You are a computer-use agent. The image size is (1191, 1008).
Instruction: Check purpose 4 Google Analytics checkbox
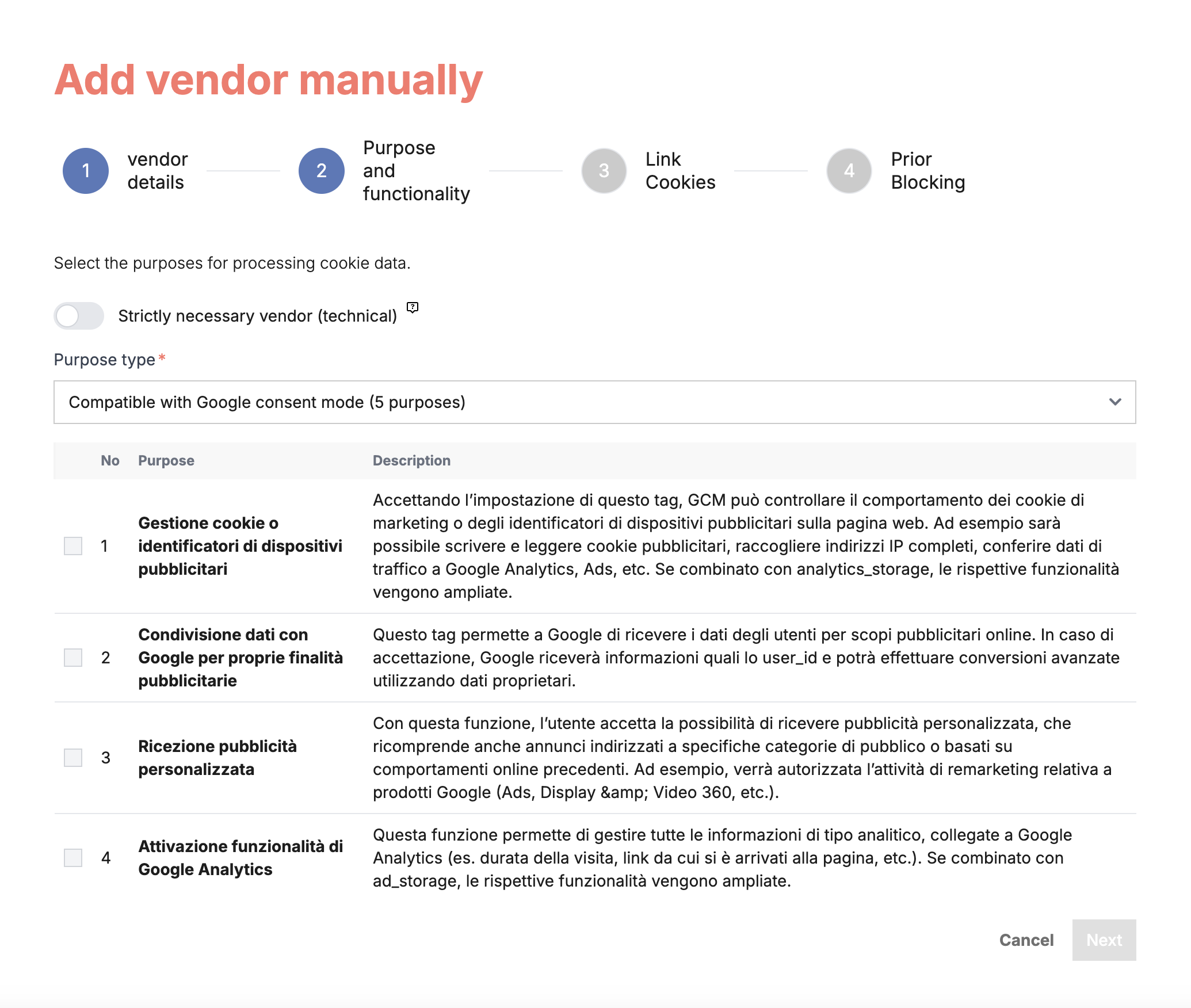tap(73, 858)
